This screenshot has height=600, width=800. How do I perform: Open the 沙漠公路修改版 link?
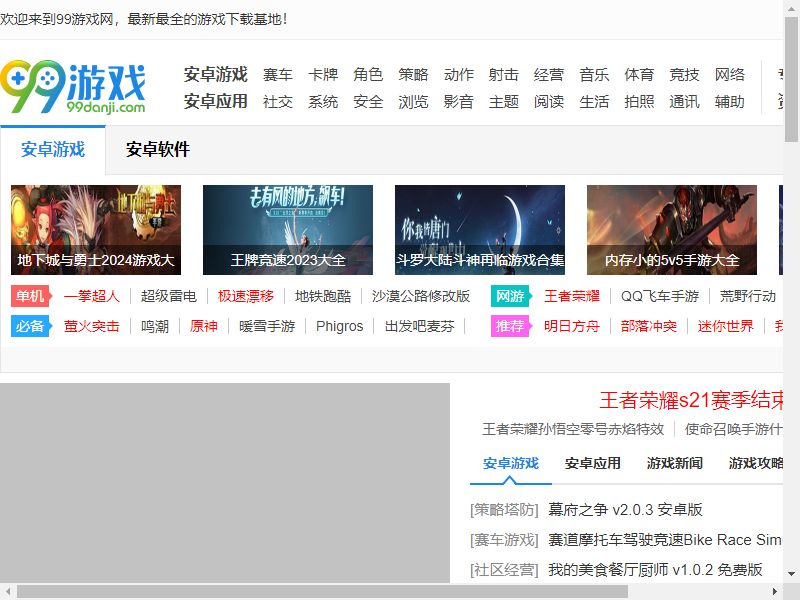(x=421, y=296)
